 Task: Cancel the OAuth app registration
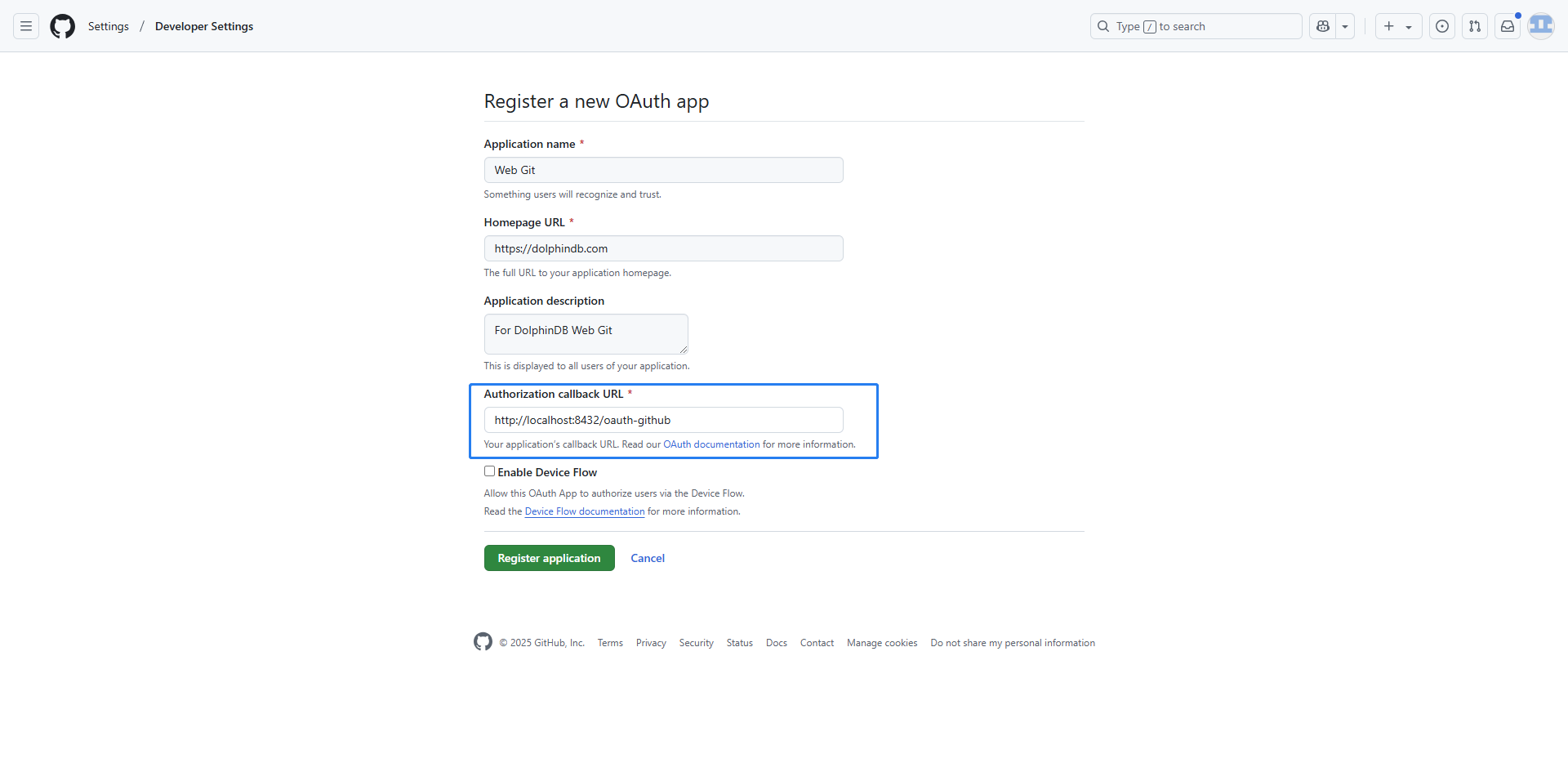coord(648,558)
